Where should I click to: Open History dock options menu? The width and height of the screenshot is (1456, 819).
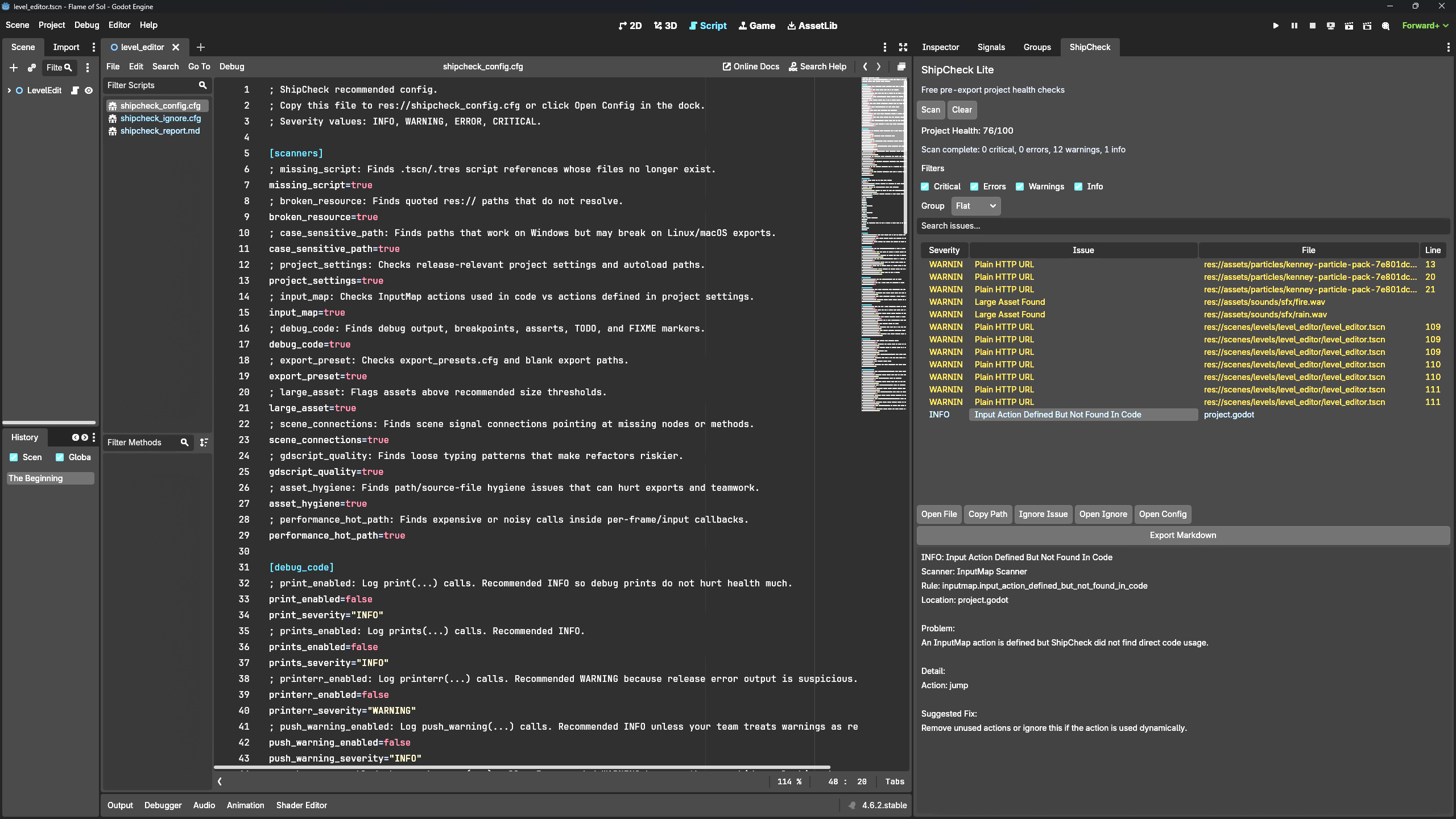pos(94,437)
